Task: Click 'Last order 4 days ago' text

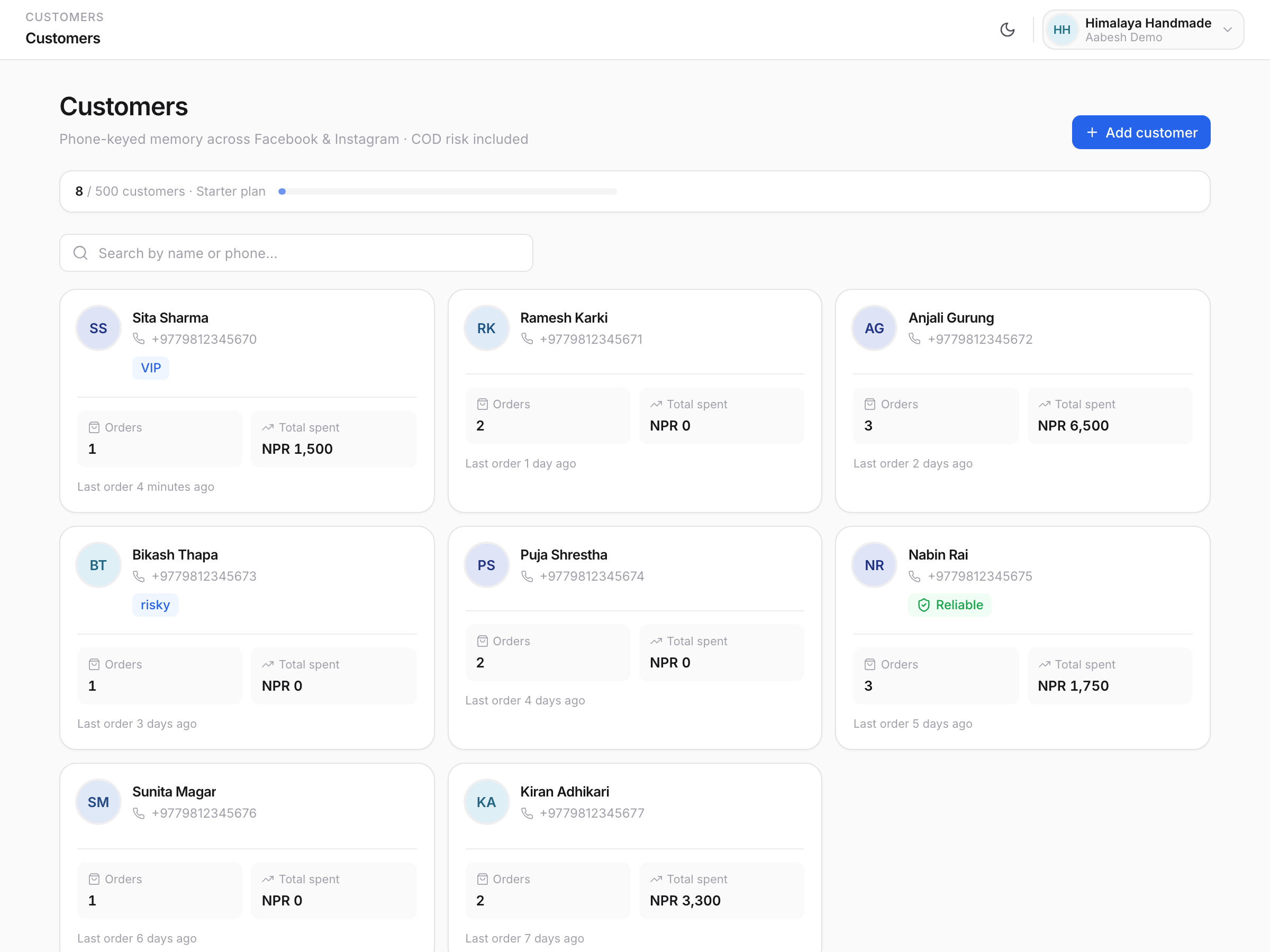Action: point(525,701)
